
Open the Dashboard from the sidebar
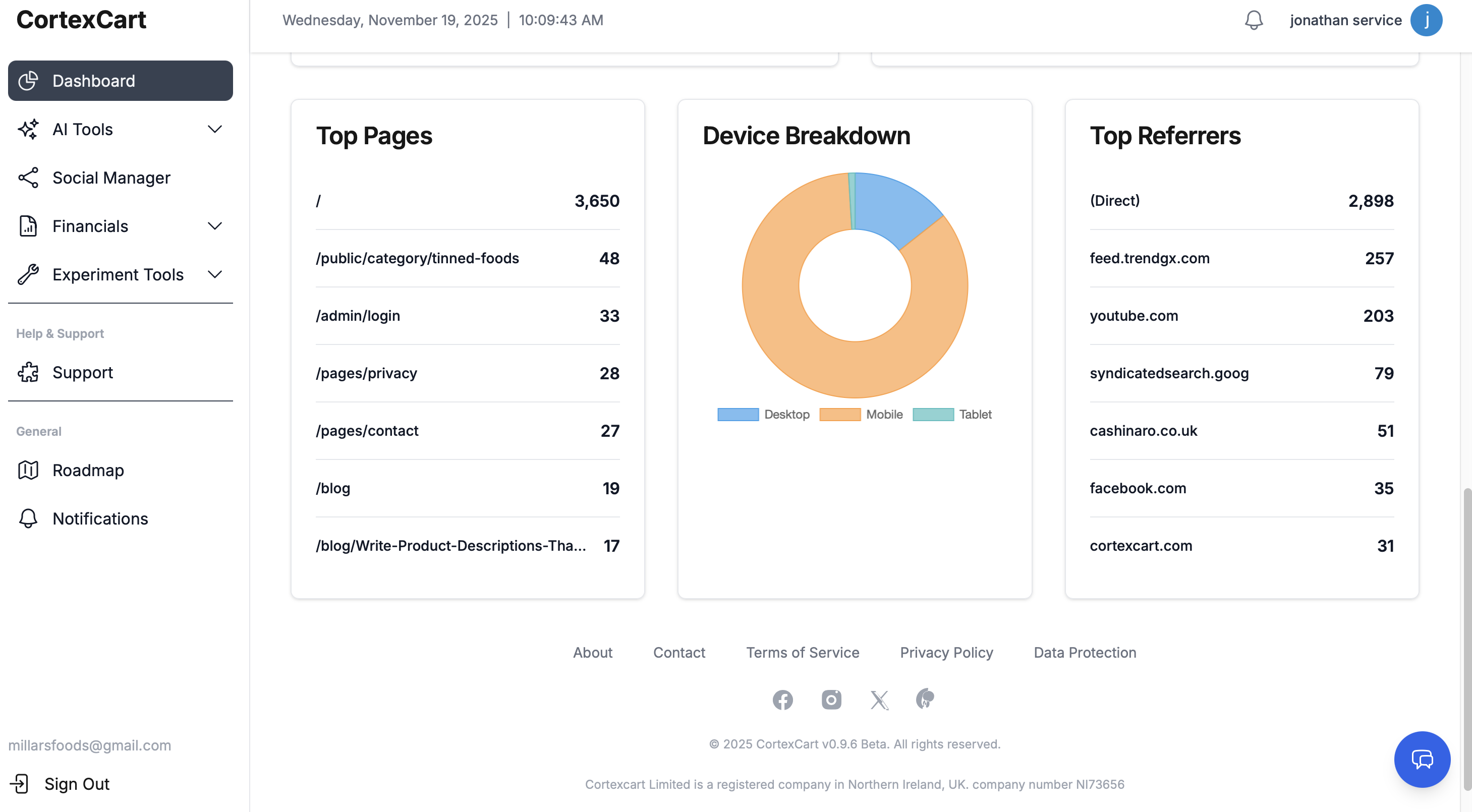pyautogui.click(x=93, y=81)
